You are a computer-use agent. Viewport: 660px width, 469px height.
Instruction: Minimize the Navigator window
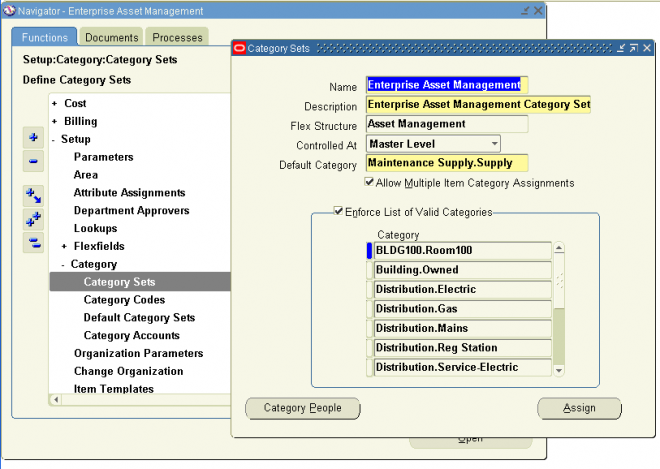tap(524, 11)
